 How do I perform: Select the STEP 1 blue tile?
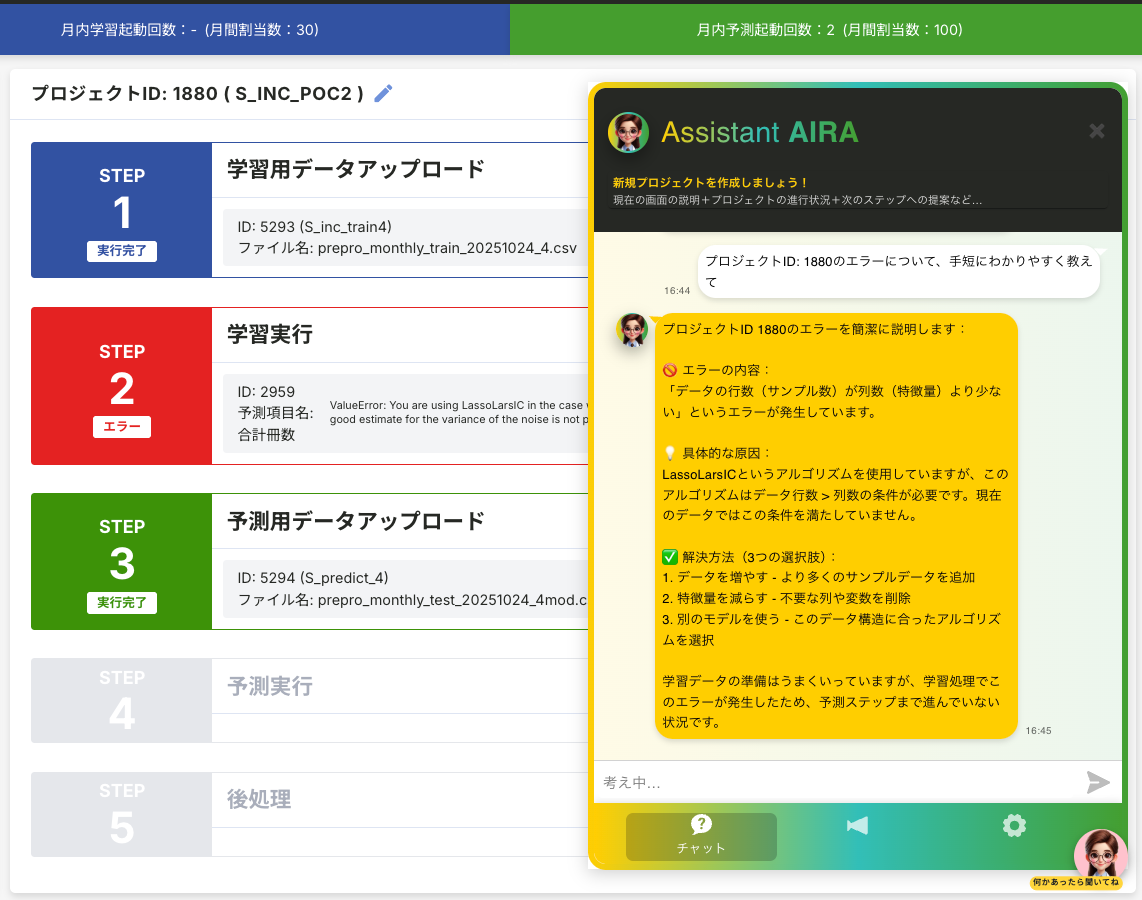tap(122, 210)
